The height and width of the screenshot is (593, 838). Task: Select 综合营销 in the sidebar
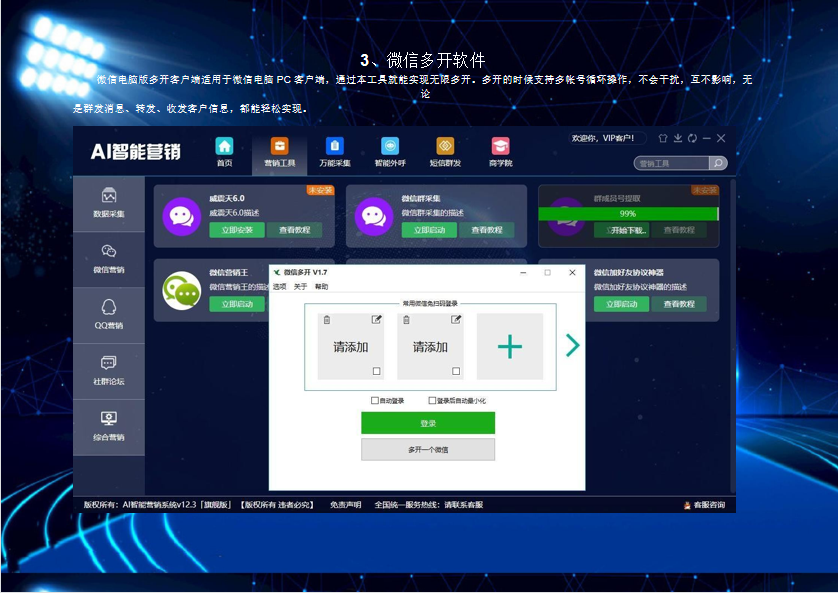[109, 427]
